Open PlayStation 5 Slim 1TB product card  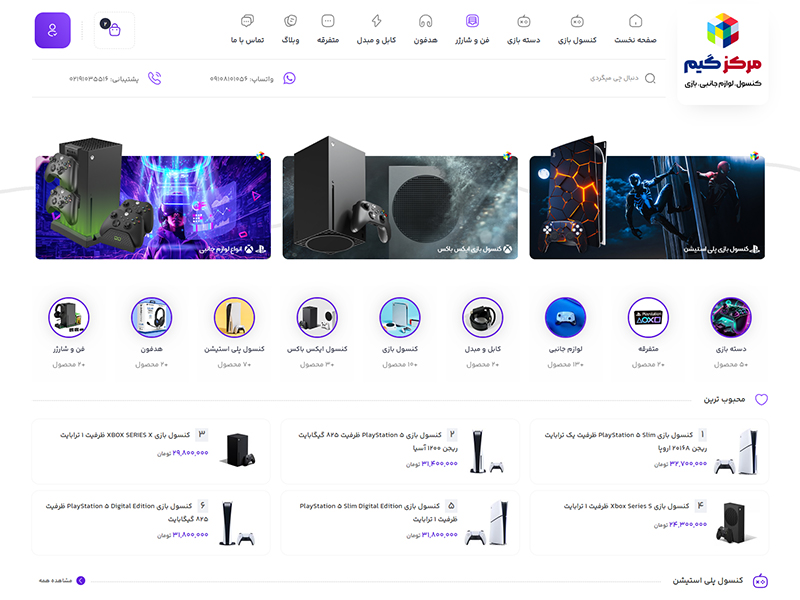(649, 452)
